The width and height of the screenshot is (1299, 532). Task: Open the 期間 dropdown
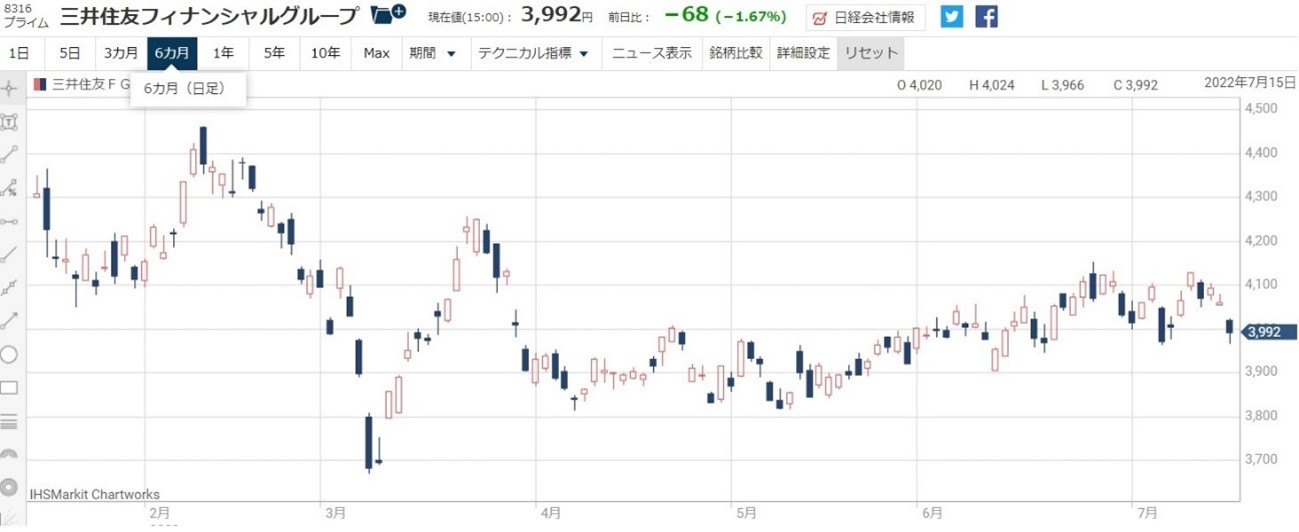432,53
